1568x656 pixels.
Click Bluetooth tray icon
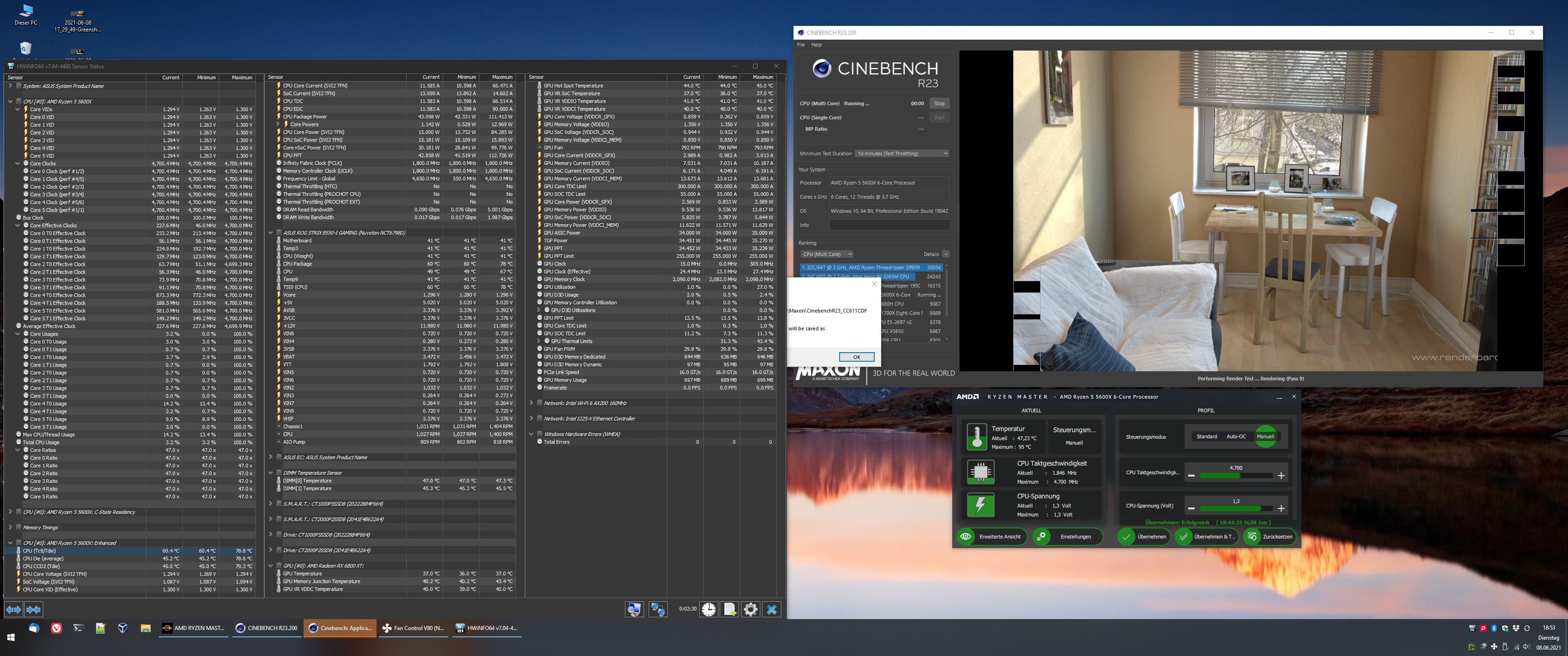(1493, 628)
